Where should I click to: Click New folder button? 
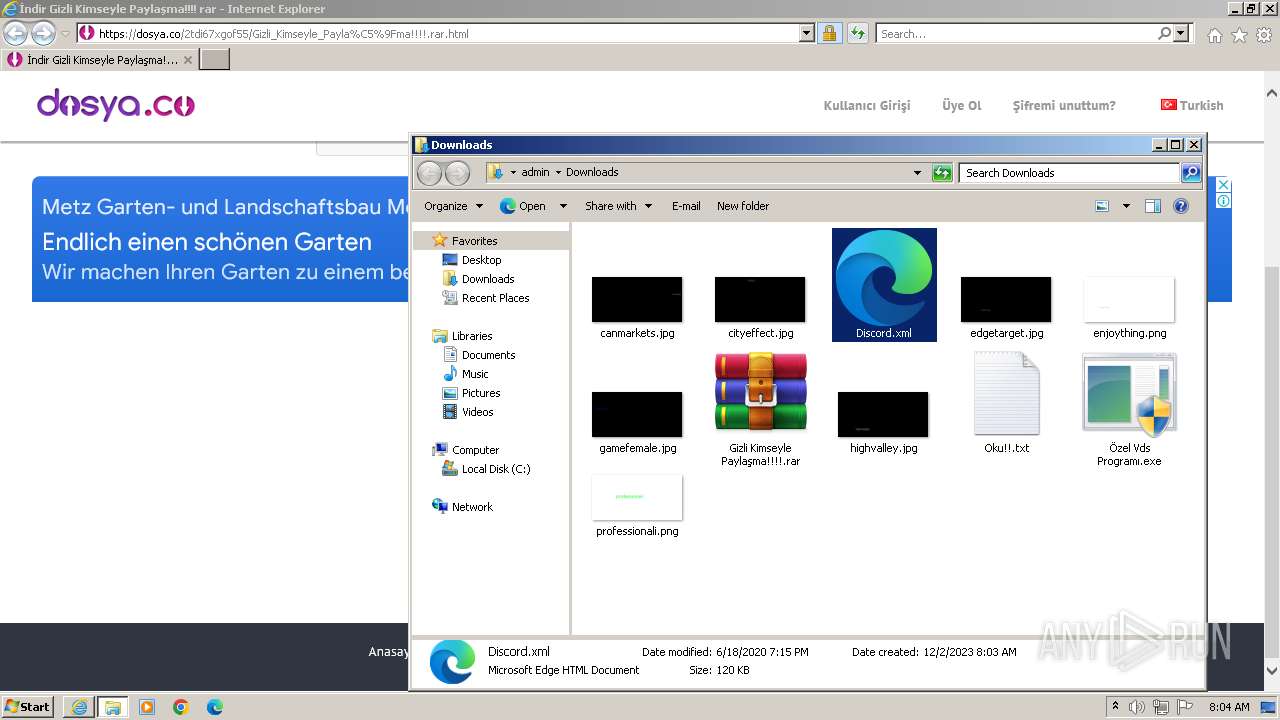click(x=743, y=206)
